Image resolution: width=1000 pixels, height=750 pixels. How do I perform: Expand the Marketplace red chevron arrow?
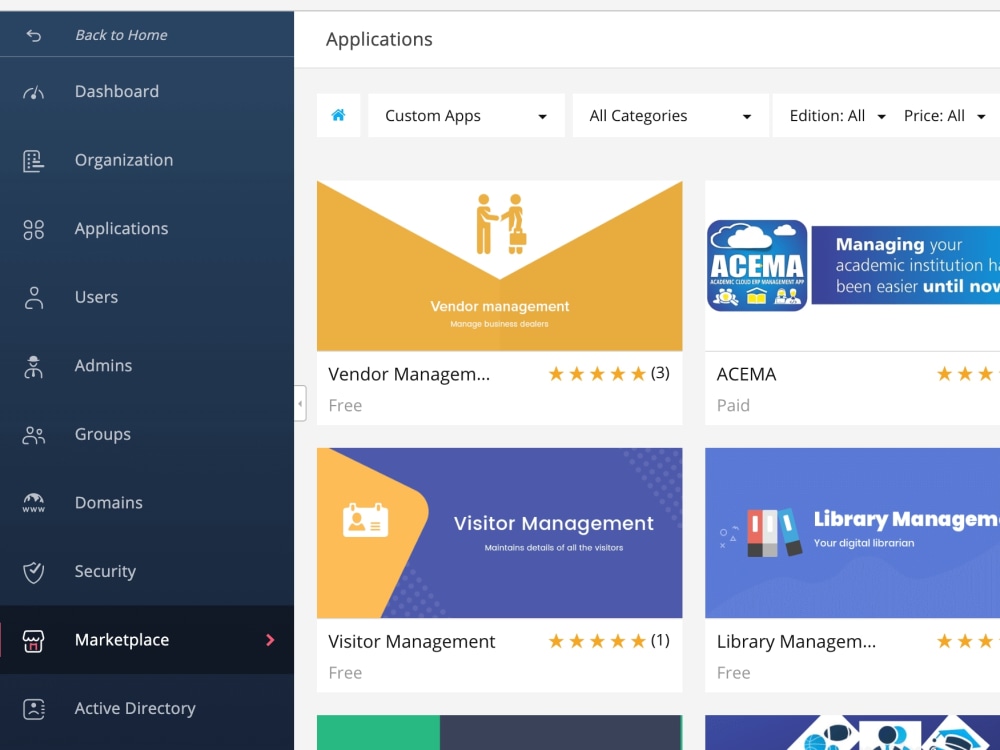270,640
